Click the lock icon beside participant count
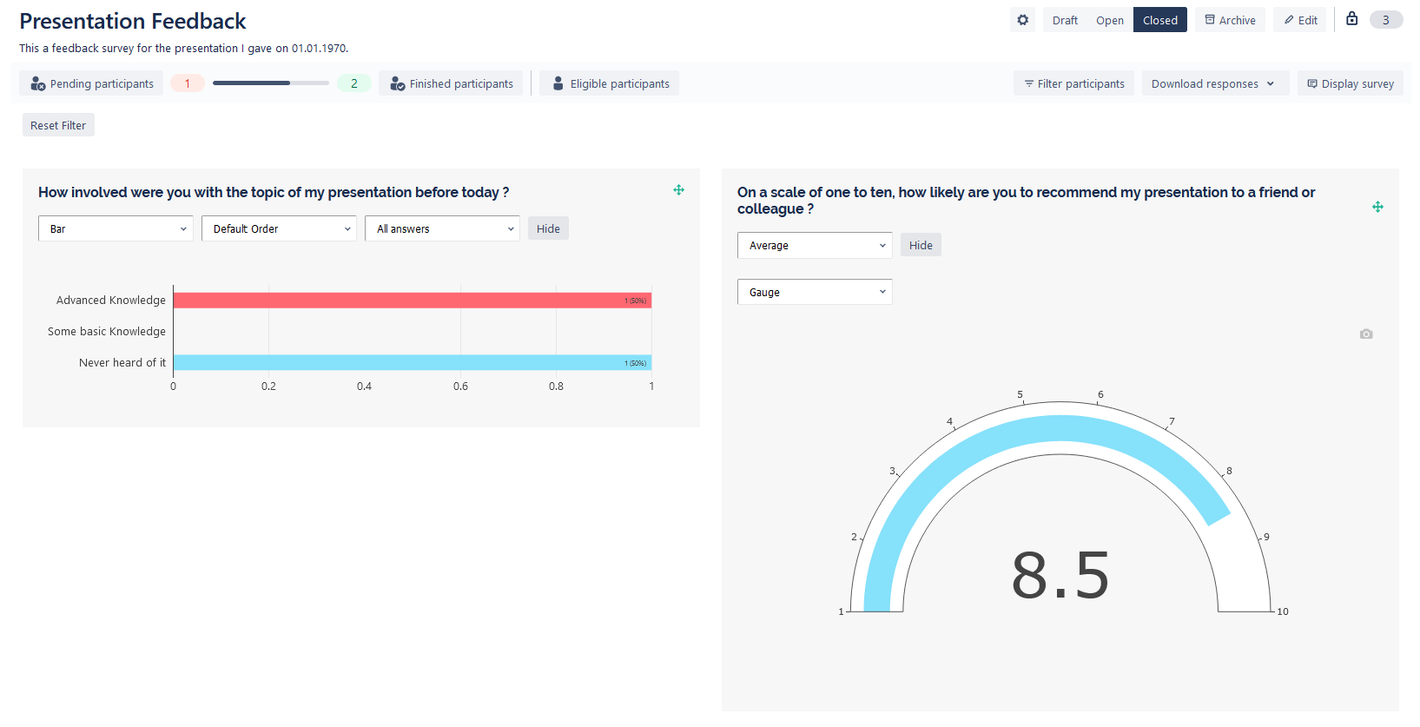Viewport: 1420px width, 727px height. [x=1352, y=19]
